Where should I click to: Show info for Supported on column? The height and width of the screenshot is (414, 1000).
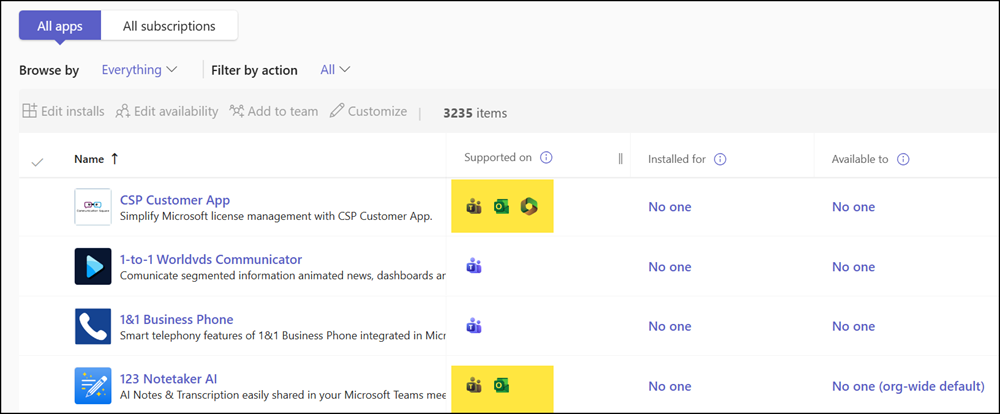click(546, 158)
